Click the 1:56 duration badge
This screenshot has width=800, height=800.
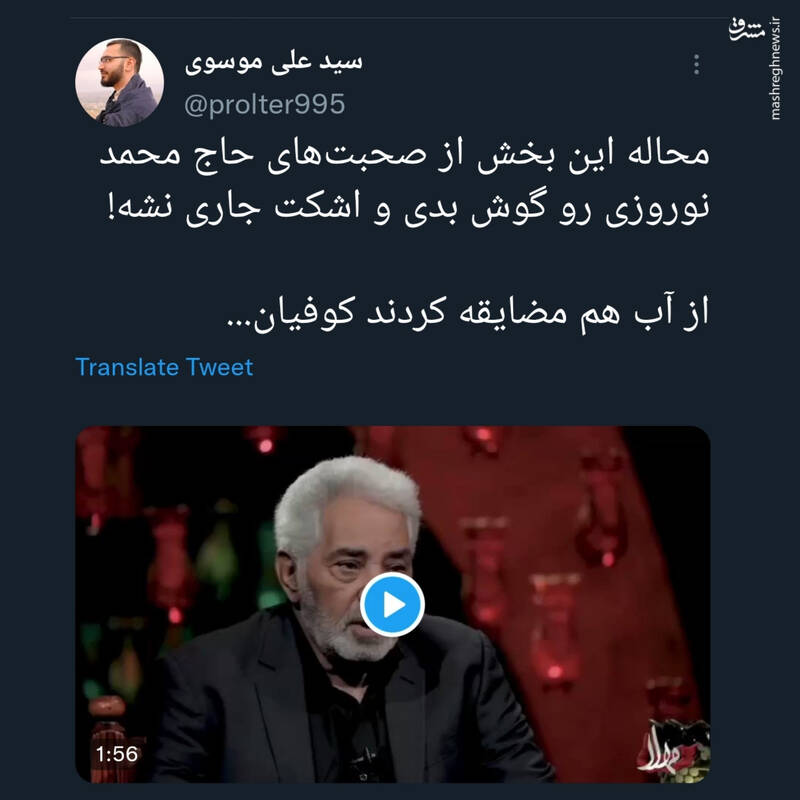click(117, 754)
